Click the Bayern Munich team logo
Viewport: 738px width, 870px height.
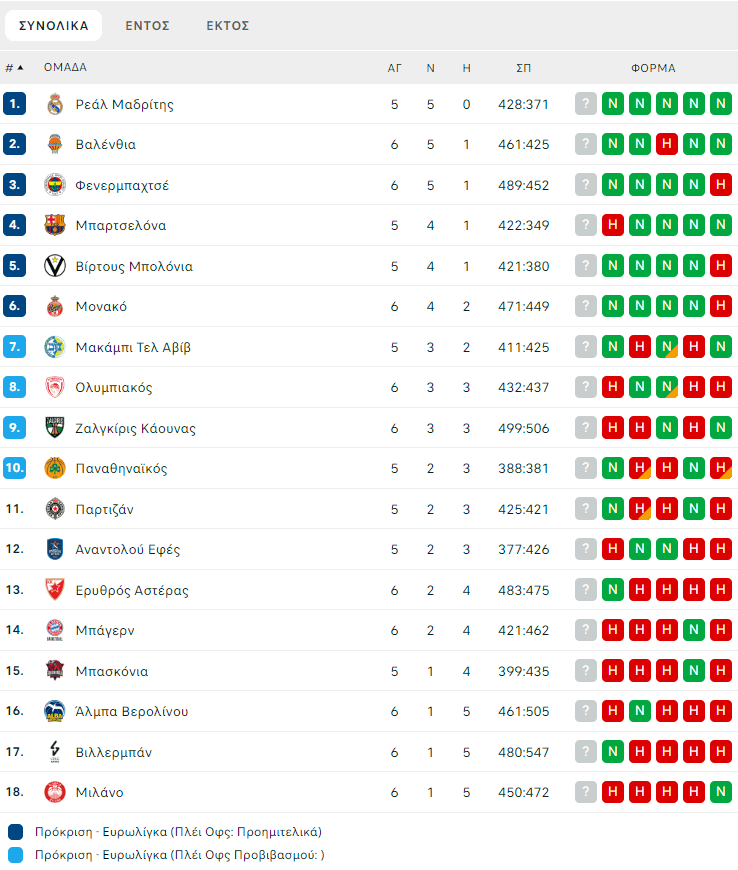(55, 631)
